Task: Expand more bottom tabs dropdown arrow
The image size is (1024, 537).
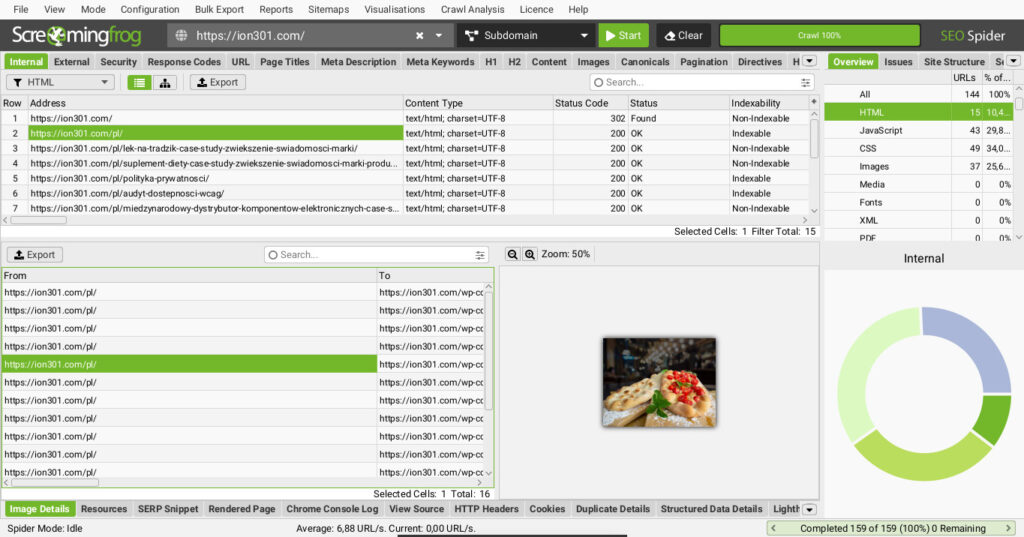Action: pos(809,509)
